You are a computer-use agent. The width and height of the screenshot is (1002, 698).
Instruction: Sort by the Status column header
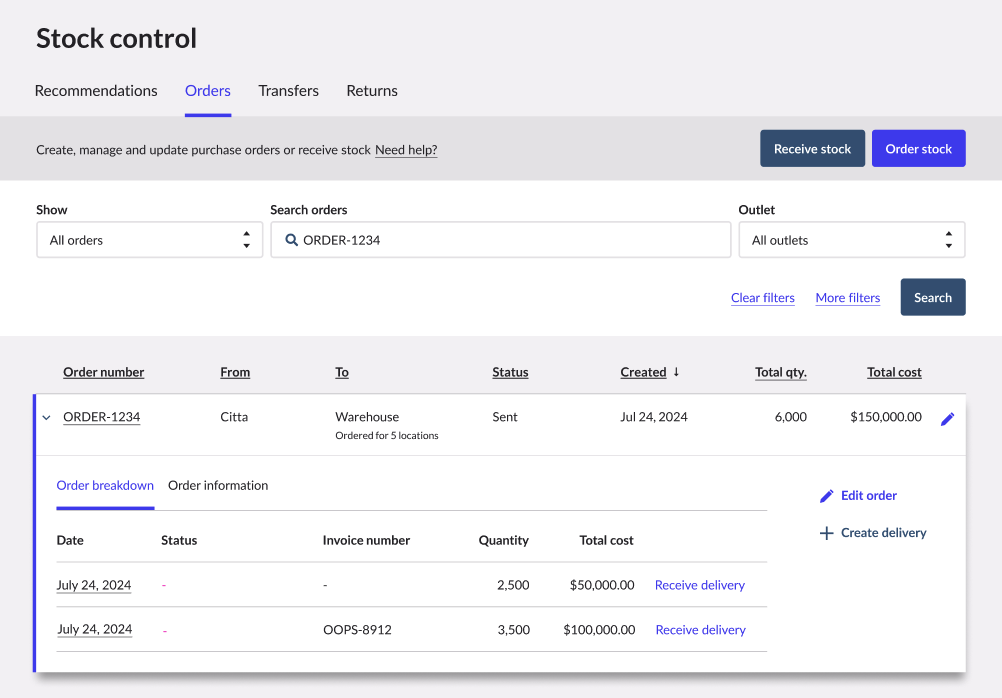click(x=510, y=372)
